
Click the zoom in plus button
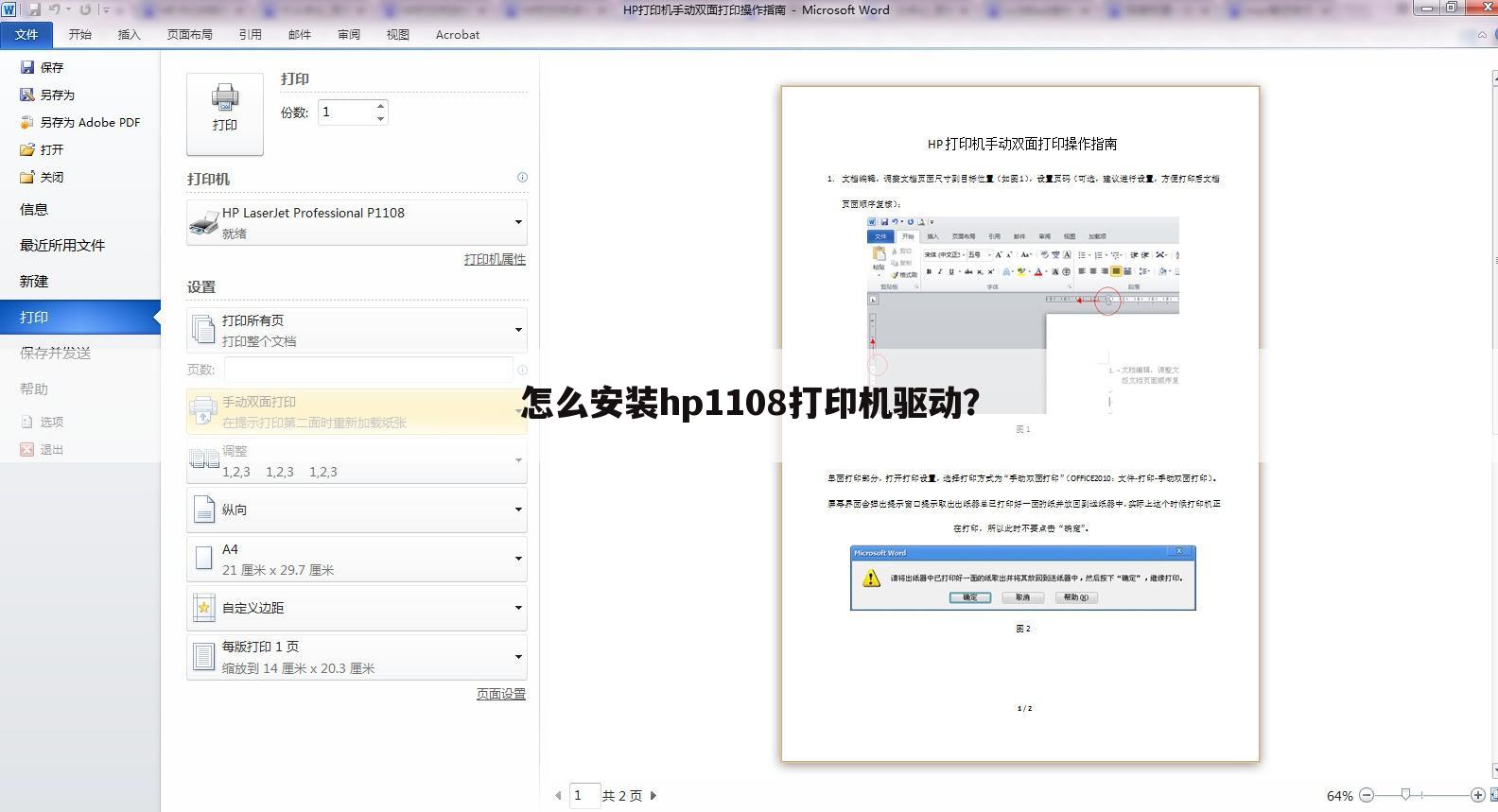(x=1477, y=796)
